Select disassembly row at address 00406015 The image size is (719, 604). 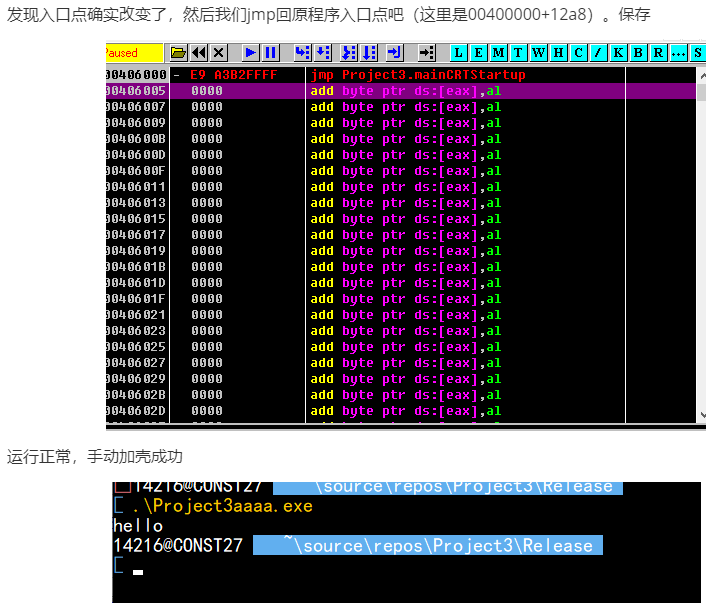401,219
